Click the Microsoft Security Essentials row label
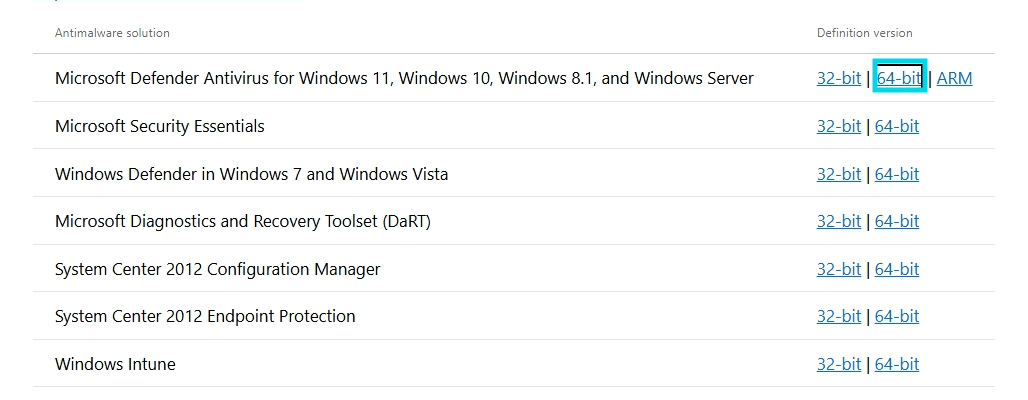The width and height of the screenshot is (1028, 400). pos(159,126)
